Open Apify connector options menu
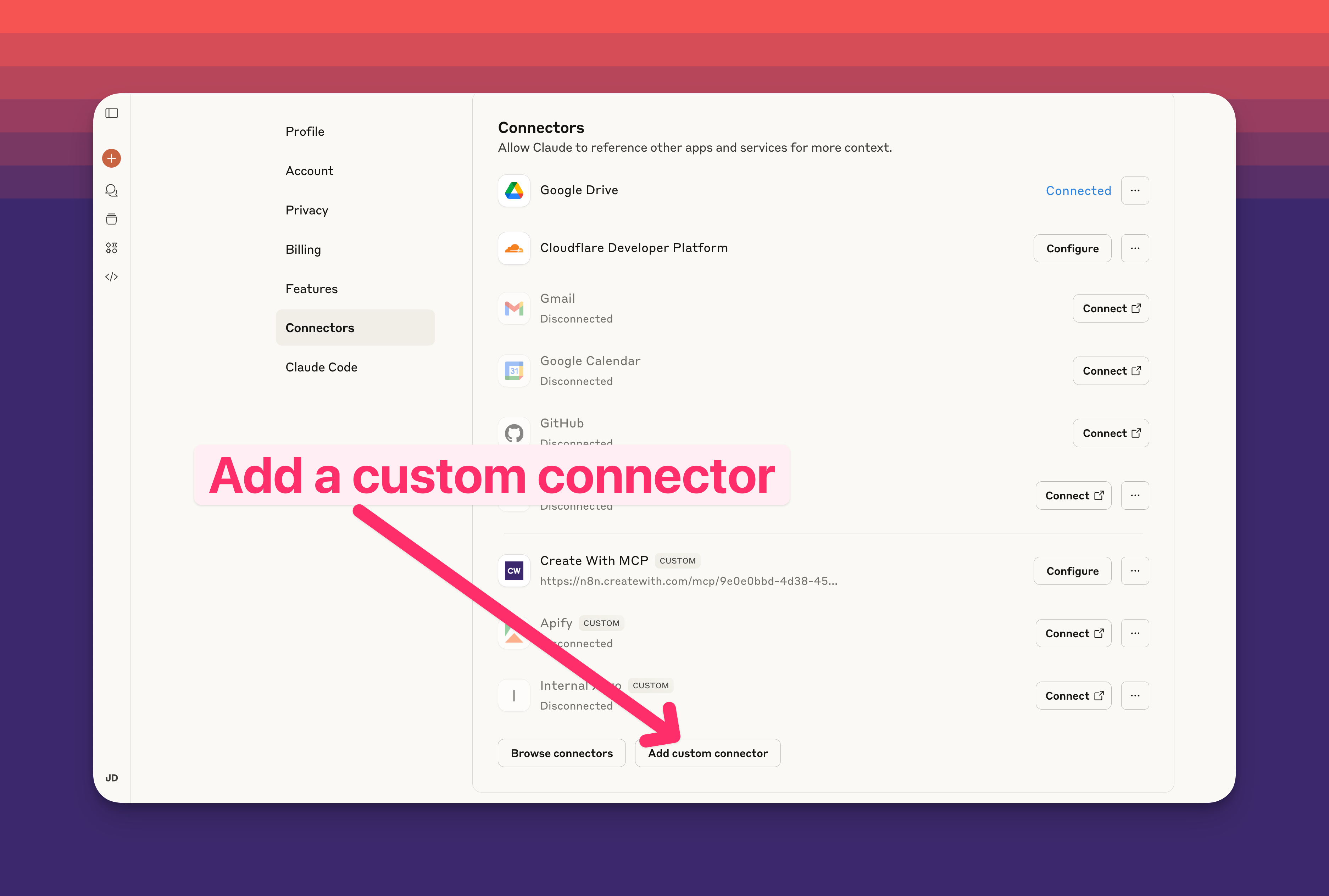1329x896 pixels. (1135, 633)
